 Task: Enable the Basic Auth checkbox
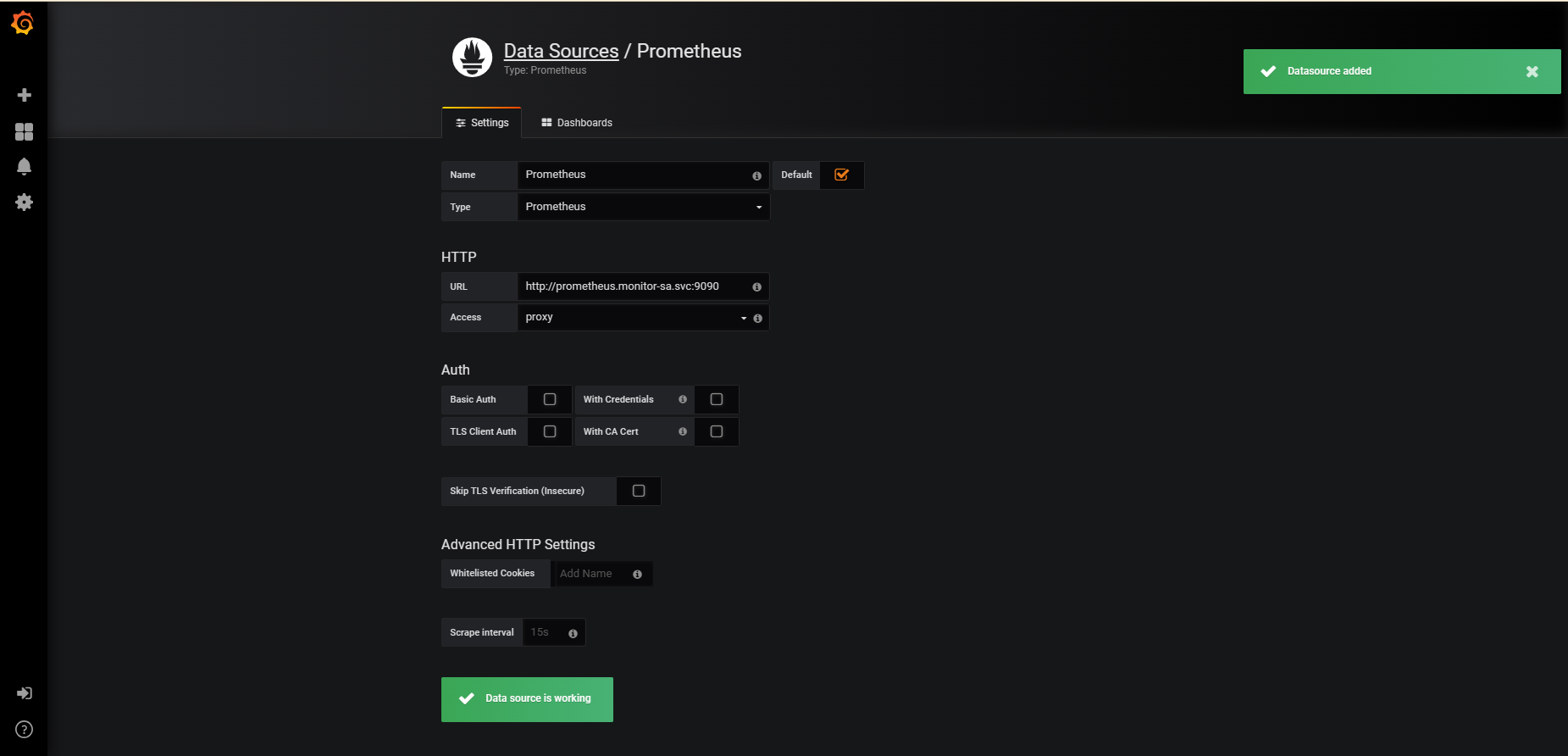tap(550, 399)
